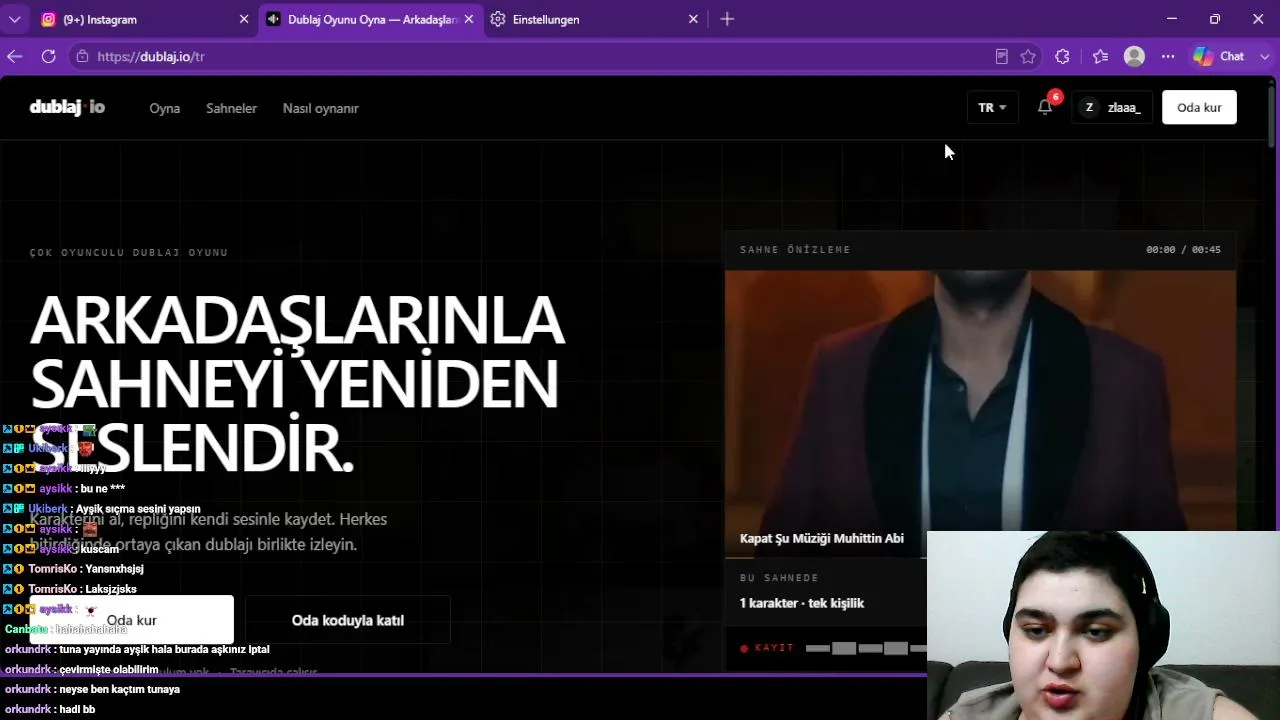
Task: Open the zlaaa_ user profile menu
Action: 1112,108
